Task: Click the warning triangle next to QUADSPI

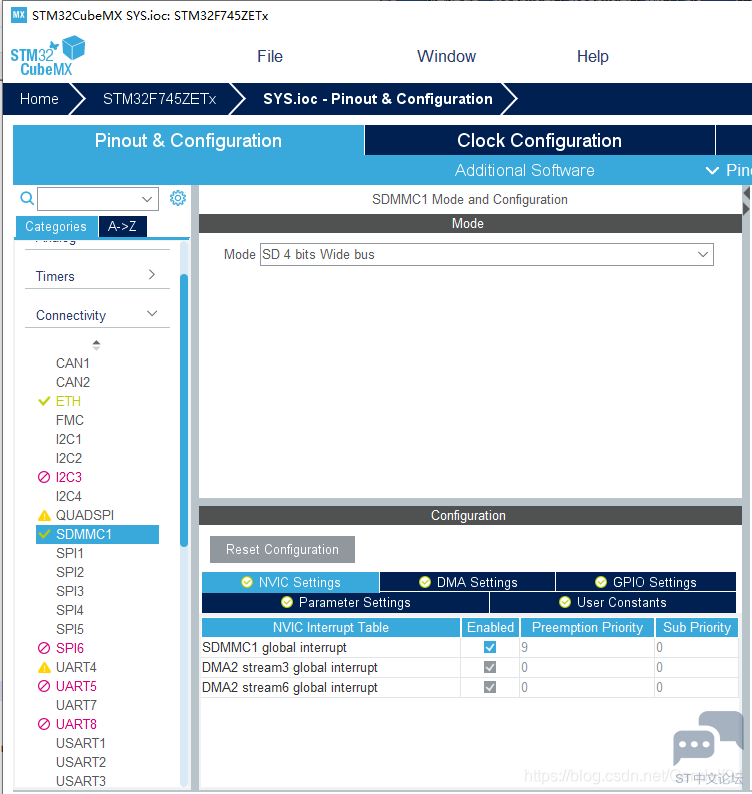Action: click(44, 515)
